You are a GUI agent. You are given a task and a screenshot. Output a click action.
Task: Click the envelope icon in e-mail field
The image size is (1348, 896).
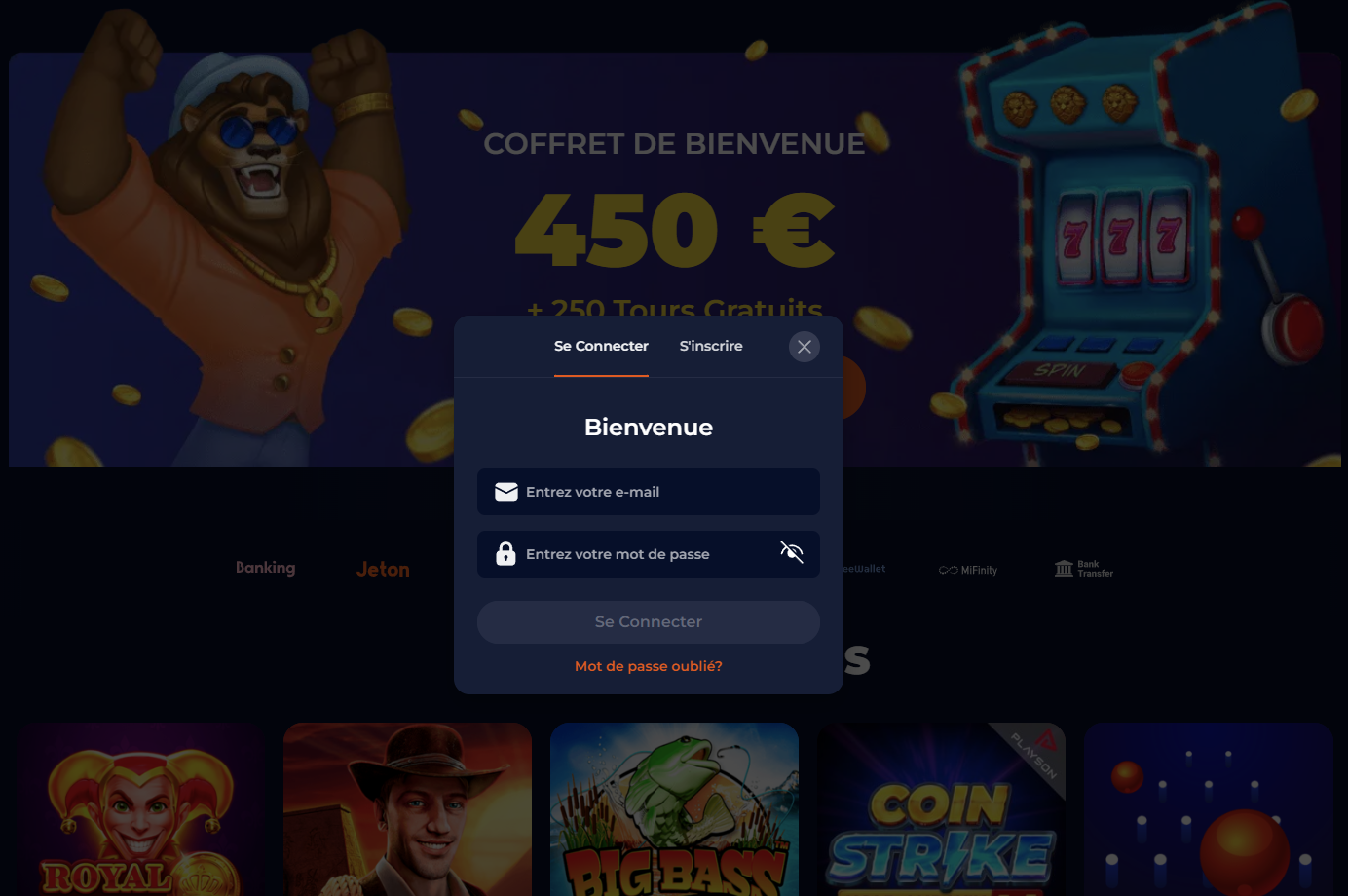[x=506, y=492]
